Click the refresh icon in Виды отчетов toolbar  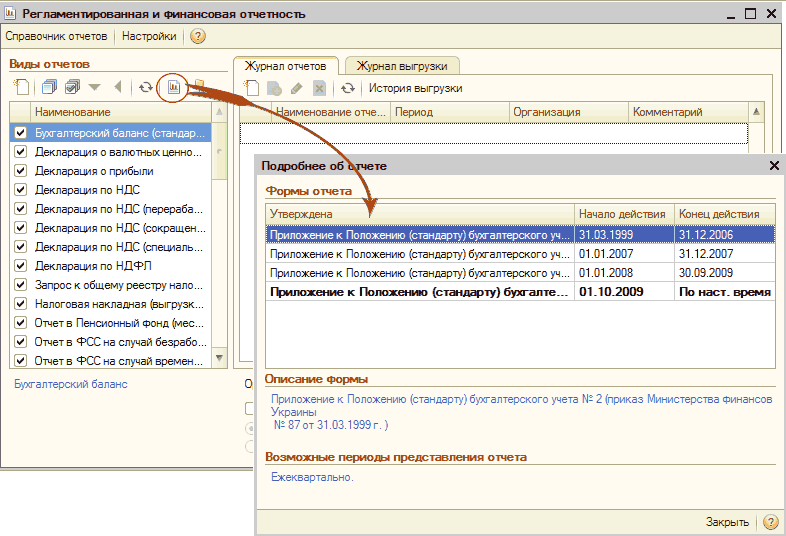pyautogui.click(x=146, y=87)
